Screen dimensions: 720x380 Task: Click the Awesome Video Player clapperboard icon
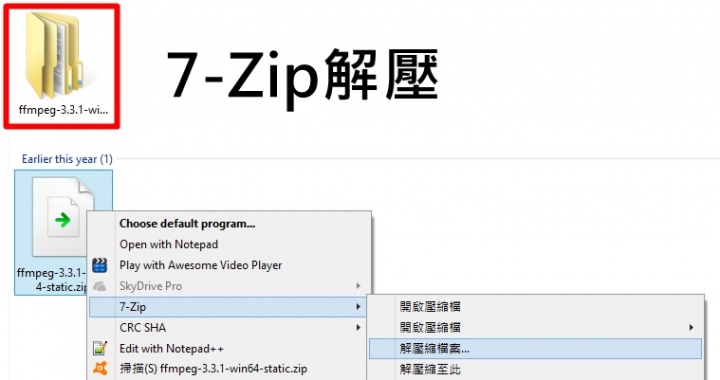[x=100, y=265]
